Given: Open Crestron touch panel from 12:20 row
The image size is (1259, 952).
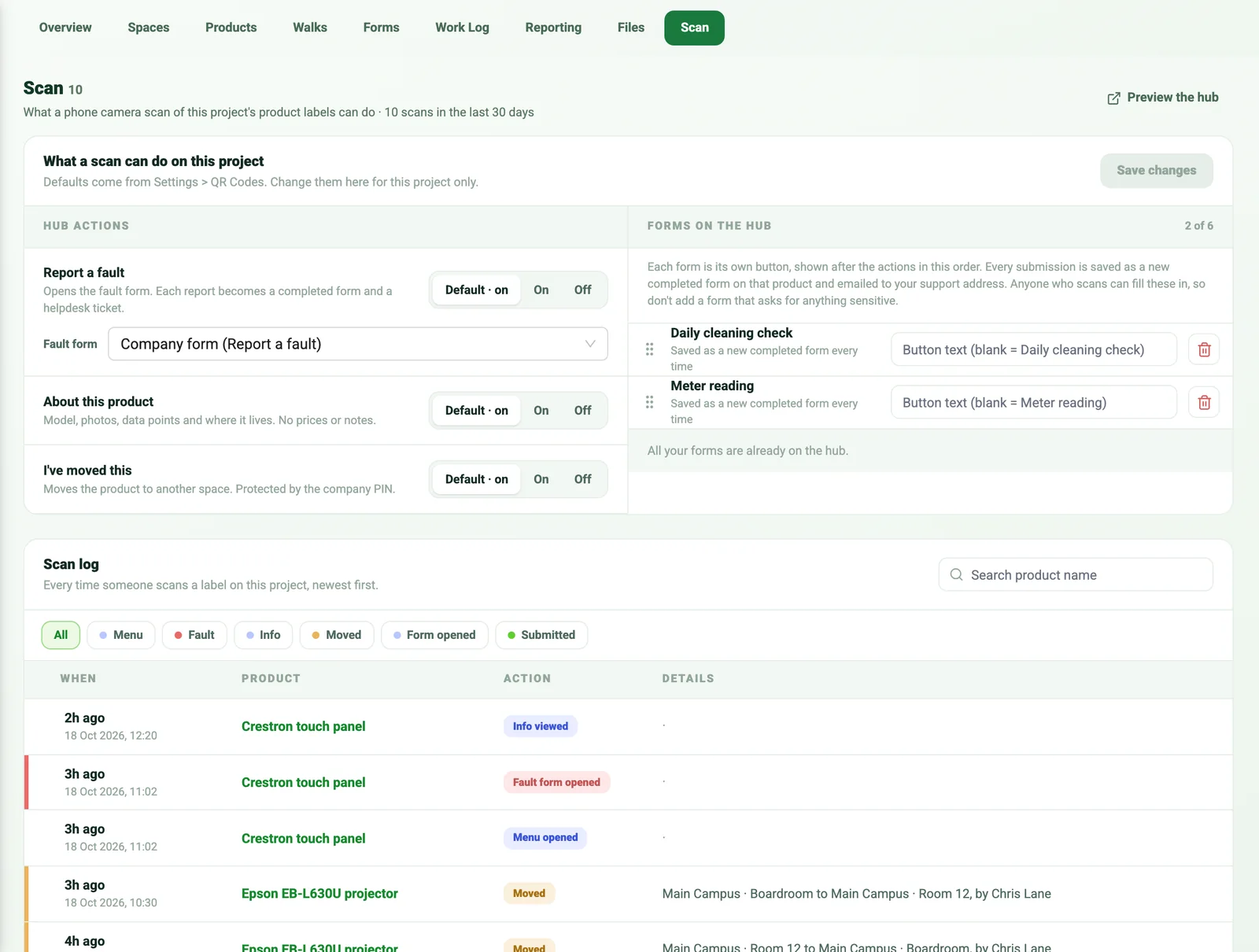Looking at the screenshot, I should click(x=304, y=726).
